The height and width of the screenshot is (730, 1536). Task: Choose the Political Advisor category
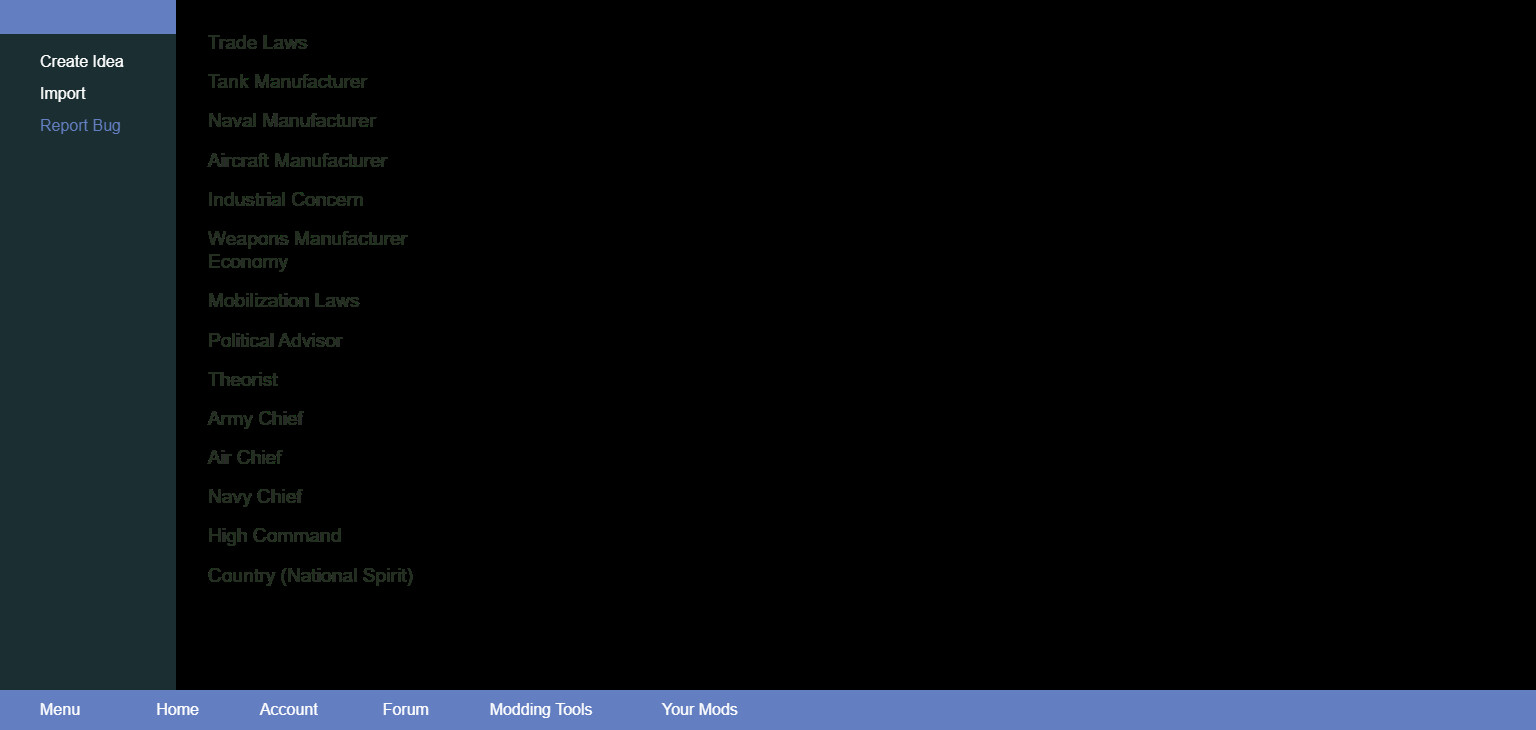click(x=275, y=341)
